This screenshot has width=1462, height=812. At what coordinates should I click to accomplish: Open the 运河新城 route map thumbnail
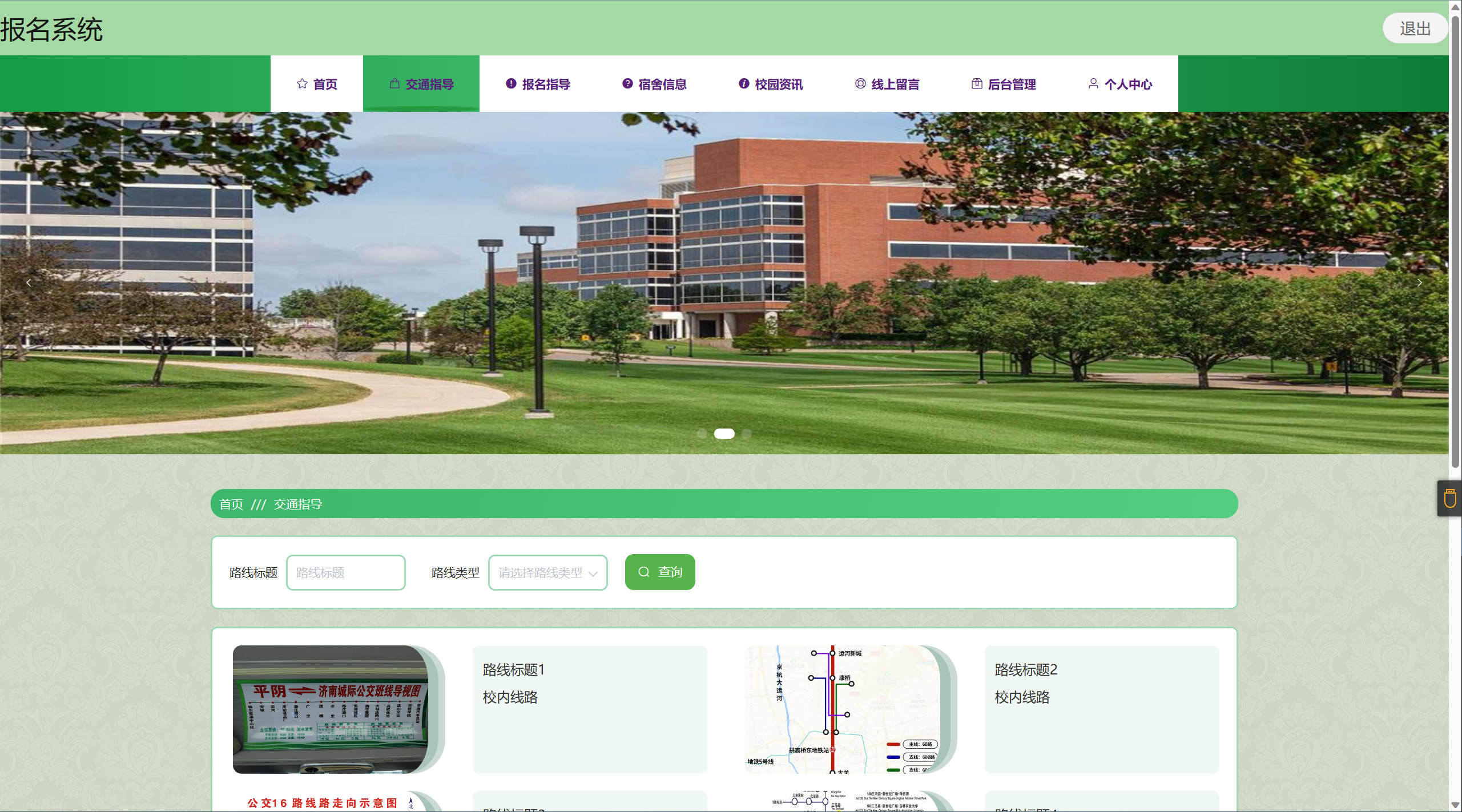843,709
